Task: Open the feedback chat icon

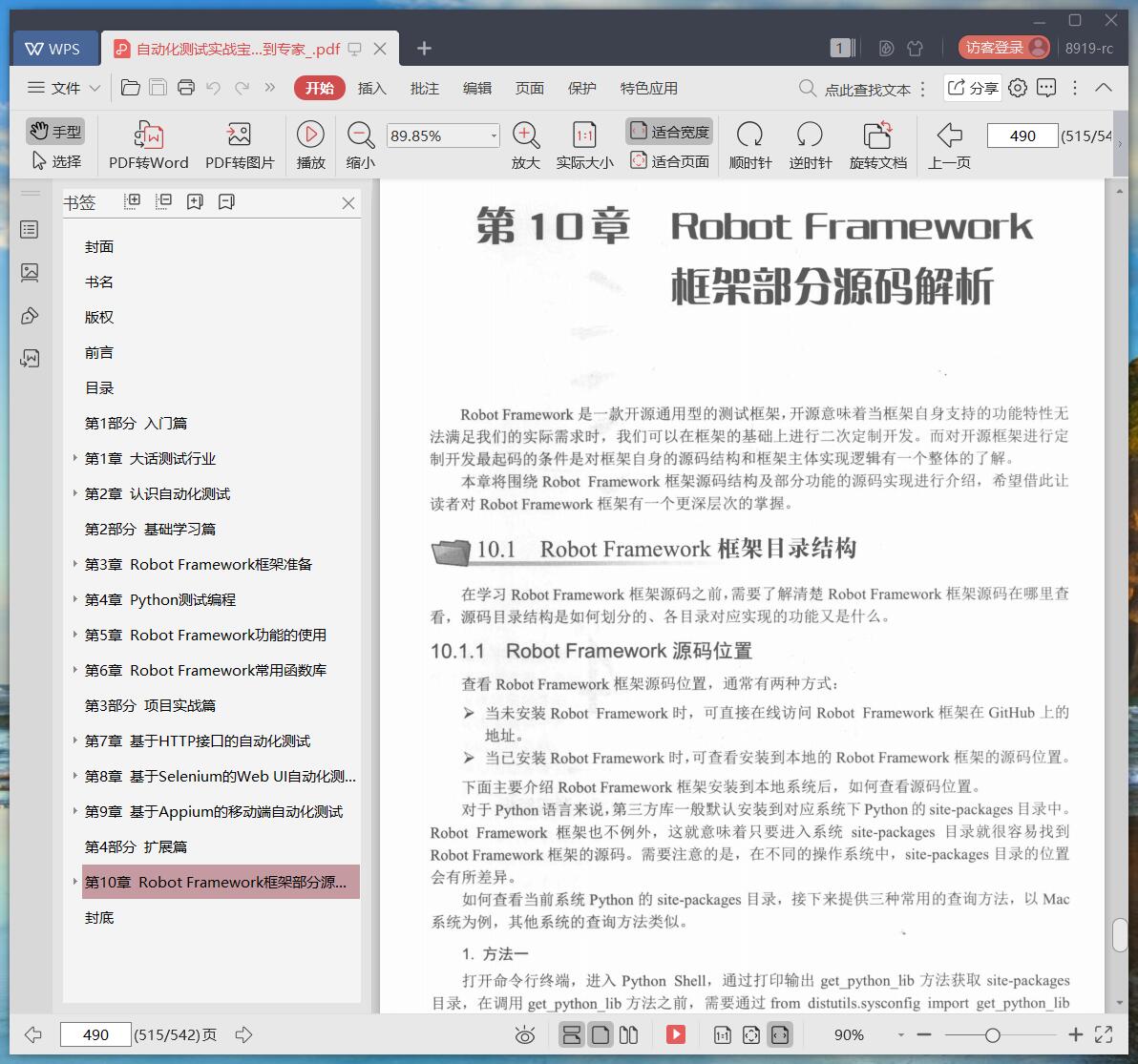Action: (1045, 88)
